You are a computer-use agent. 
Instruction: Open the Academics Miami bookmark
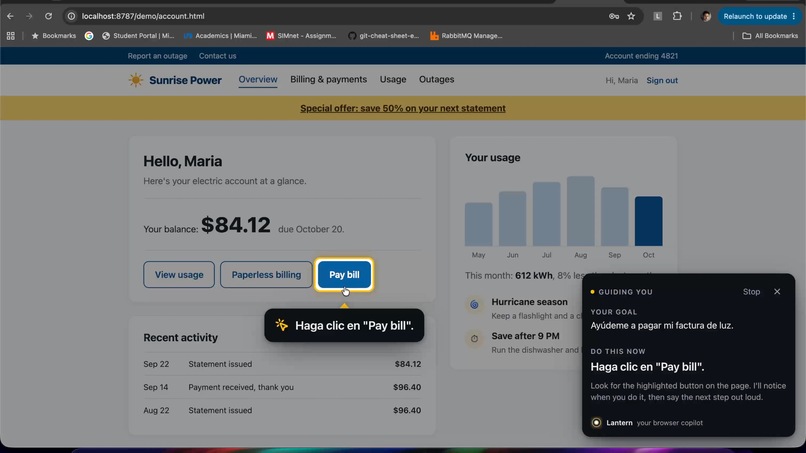[221, 35]
